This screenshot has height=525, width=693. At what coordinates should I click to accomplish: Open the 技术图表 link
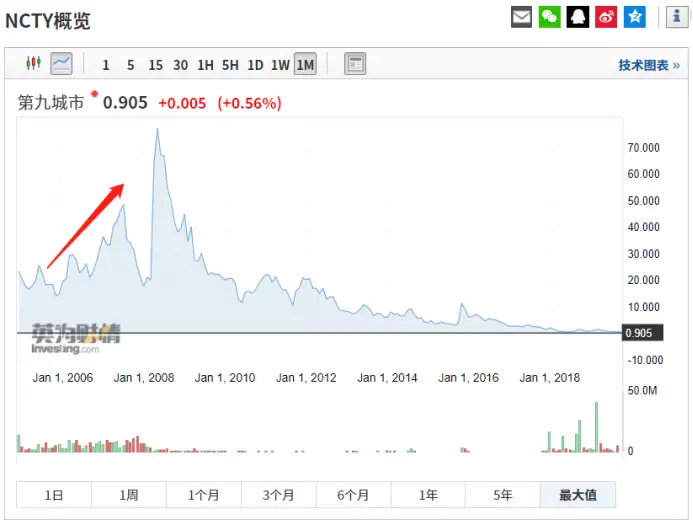(649, 65)
